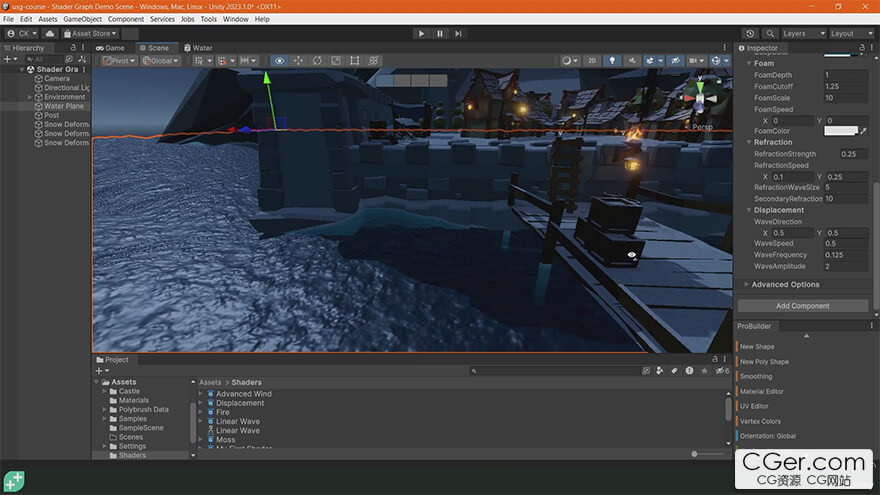Open the Layout dropdown
The width and height of the screenshot is (880, 495).
(x=851, y=34)
